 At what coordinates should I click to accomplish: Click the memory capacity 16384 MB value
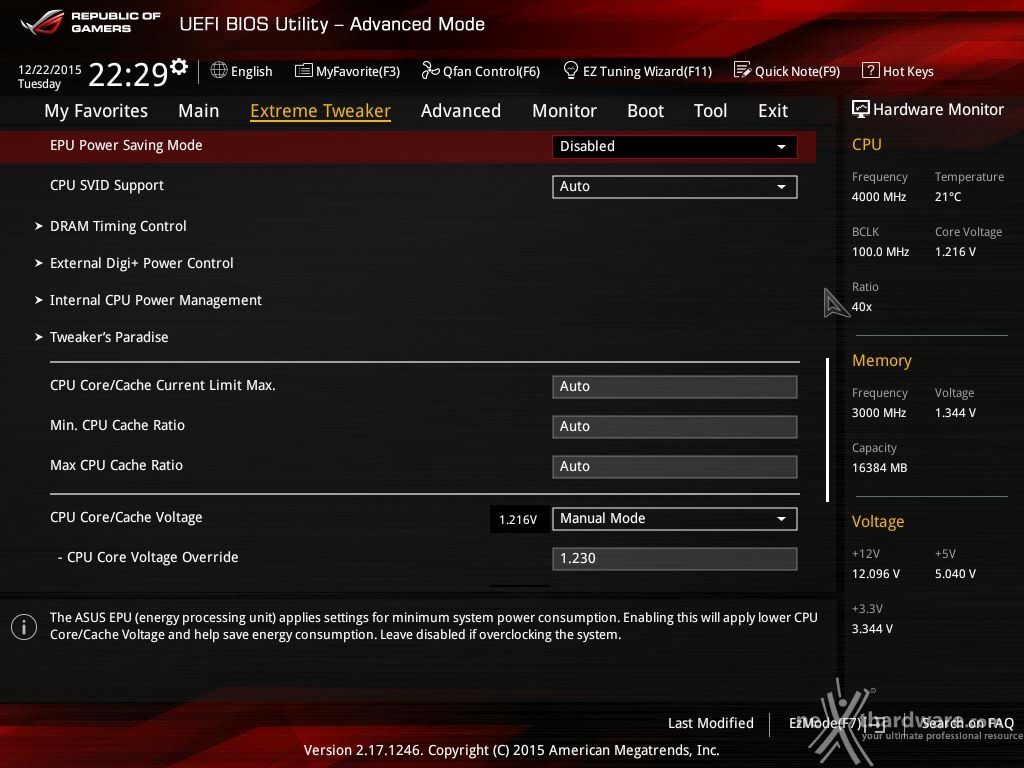pos(880,468)
